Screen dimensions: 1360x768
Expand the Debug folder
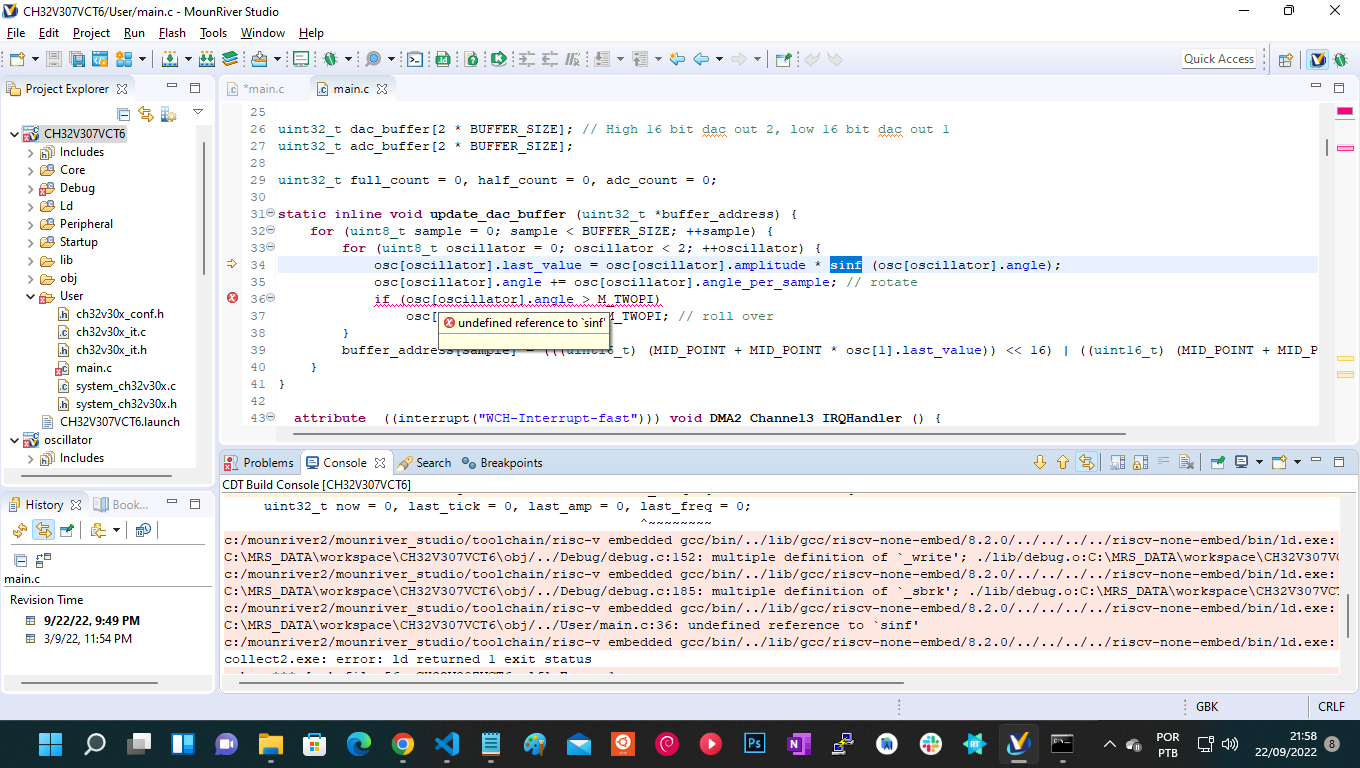click(30, 188)
